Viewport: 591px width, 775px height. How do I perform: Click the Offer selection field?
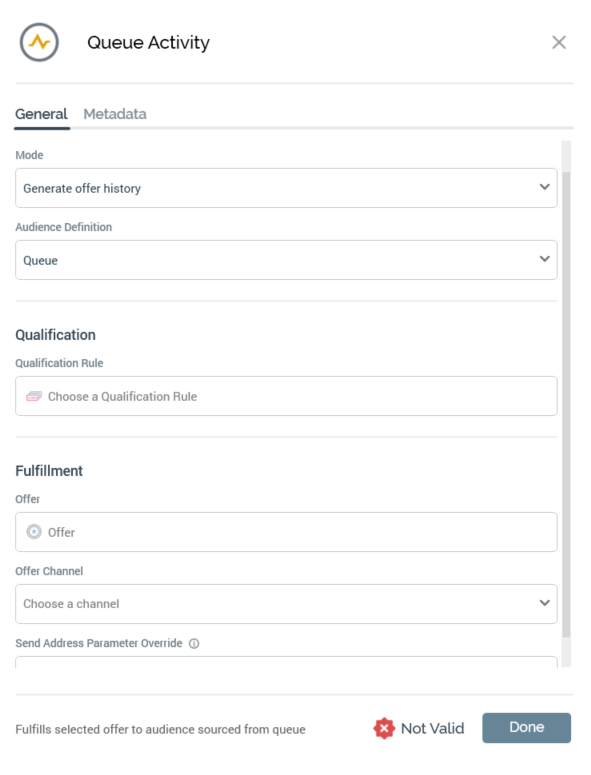pos(286,532)
